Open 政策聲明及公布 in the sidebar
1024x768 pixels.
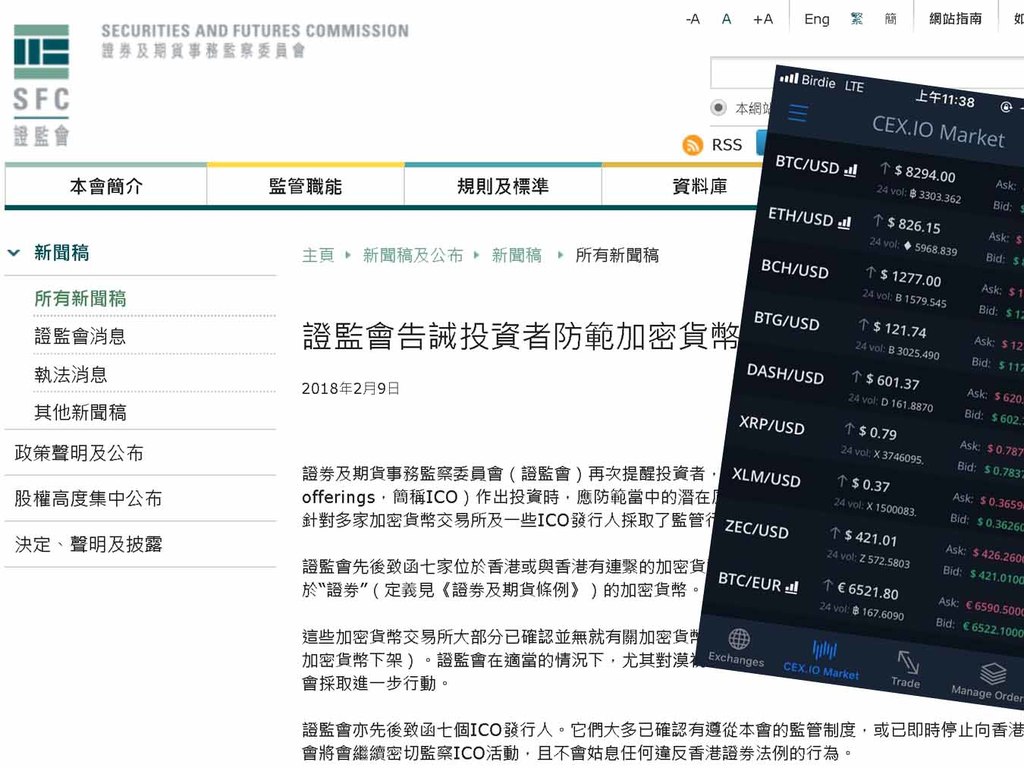tap(79, 453)
